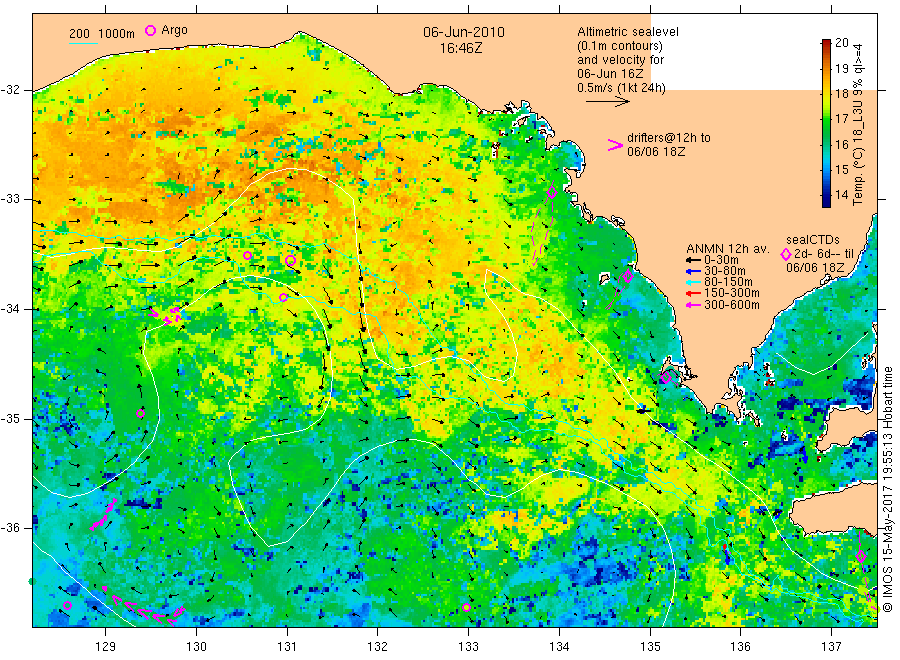Viewport: 900px width, 660px height.
Task: Click dark blue 14°C end of colorbar
Action: pos(826,199)
